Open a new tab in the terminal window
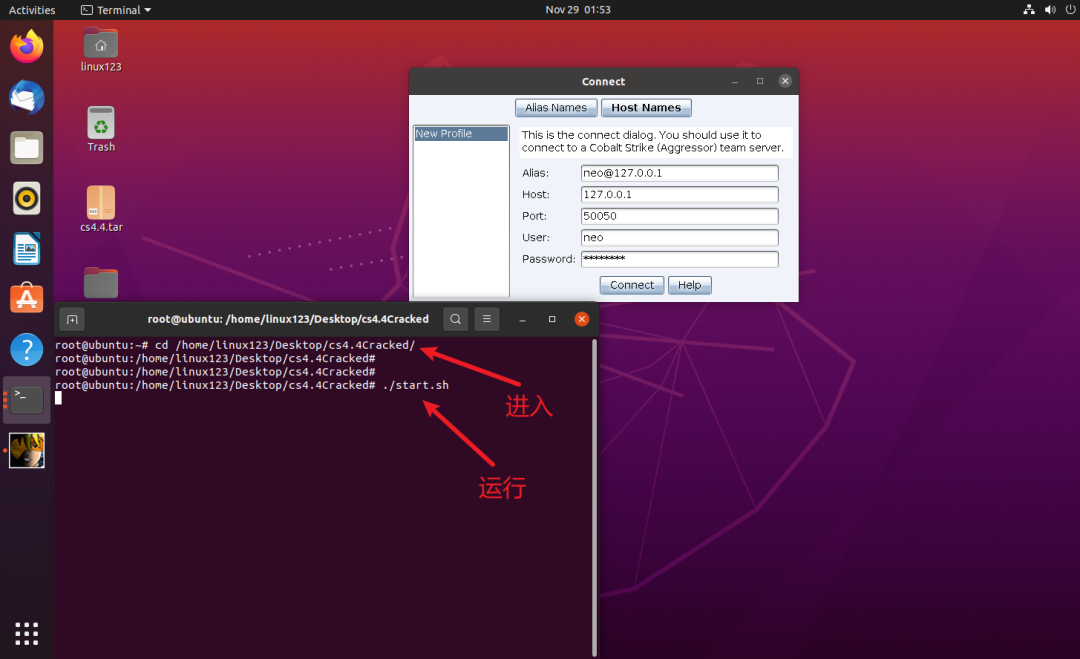 coord(72,320)
